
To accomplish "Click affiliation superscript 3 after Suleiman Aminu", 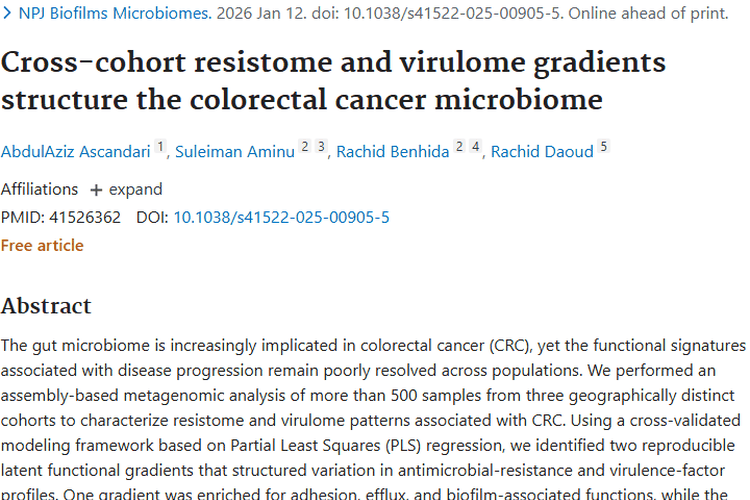I will point(321,148).
